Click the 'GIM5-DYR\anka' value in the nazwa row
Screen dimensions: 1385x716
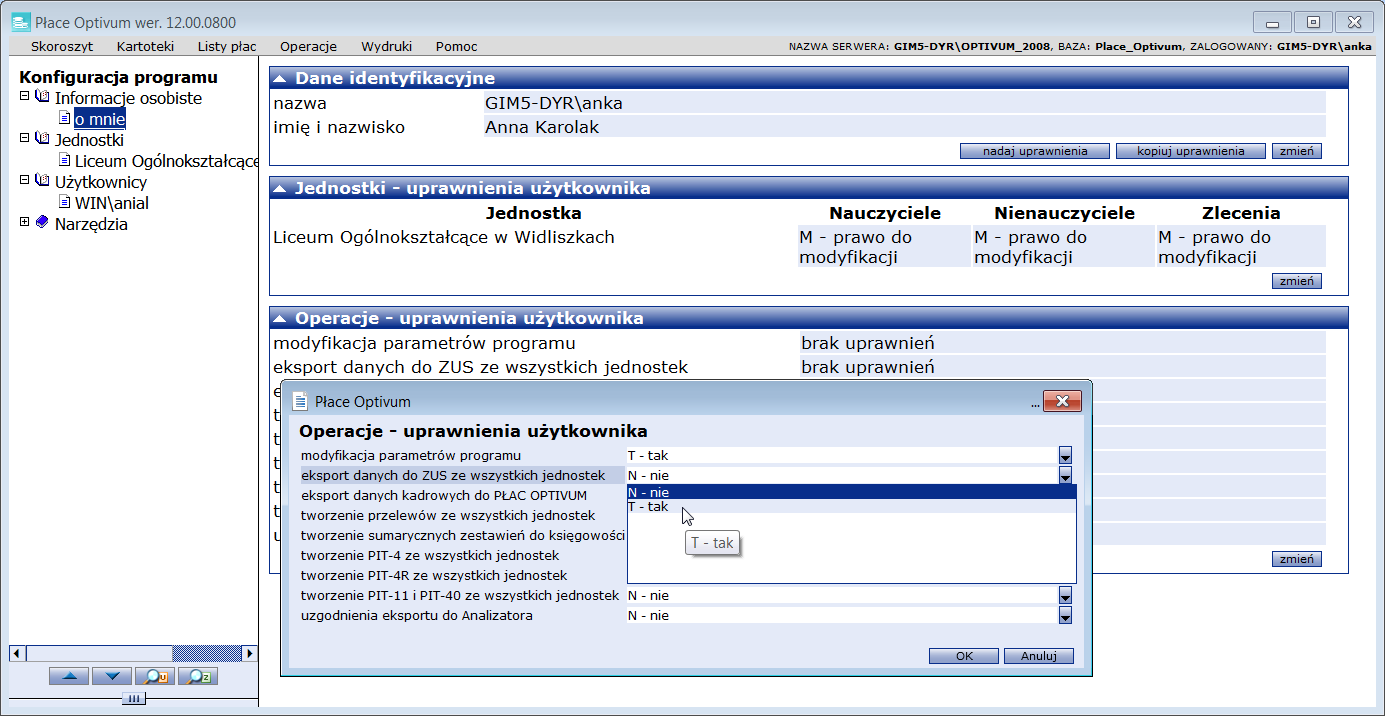pyautogui.click(x=554, y=103)
